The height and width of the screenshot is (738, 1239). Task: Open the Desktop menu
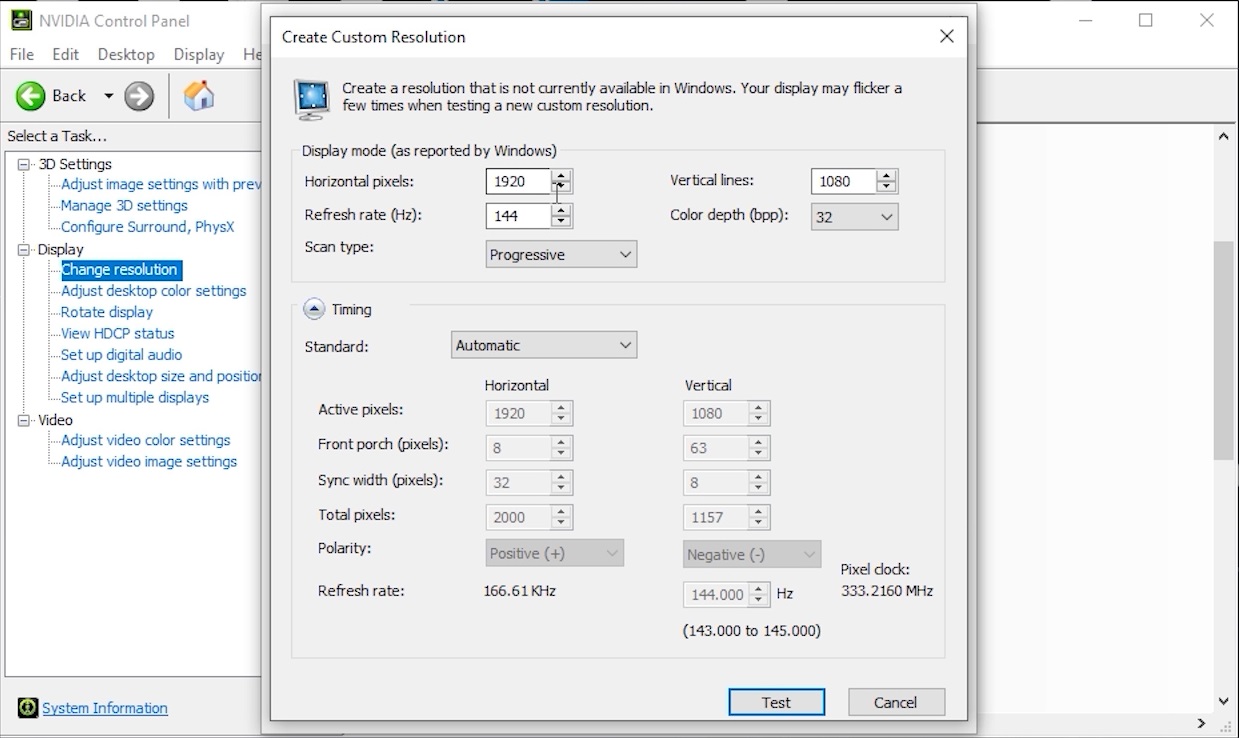click(x=126, y=54)
